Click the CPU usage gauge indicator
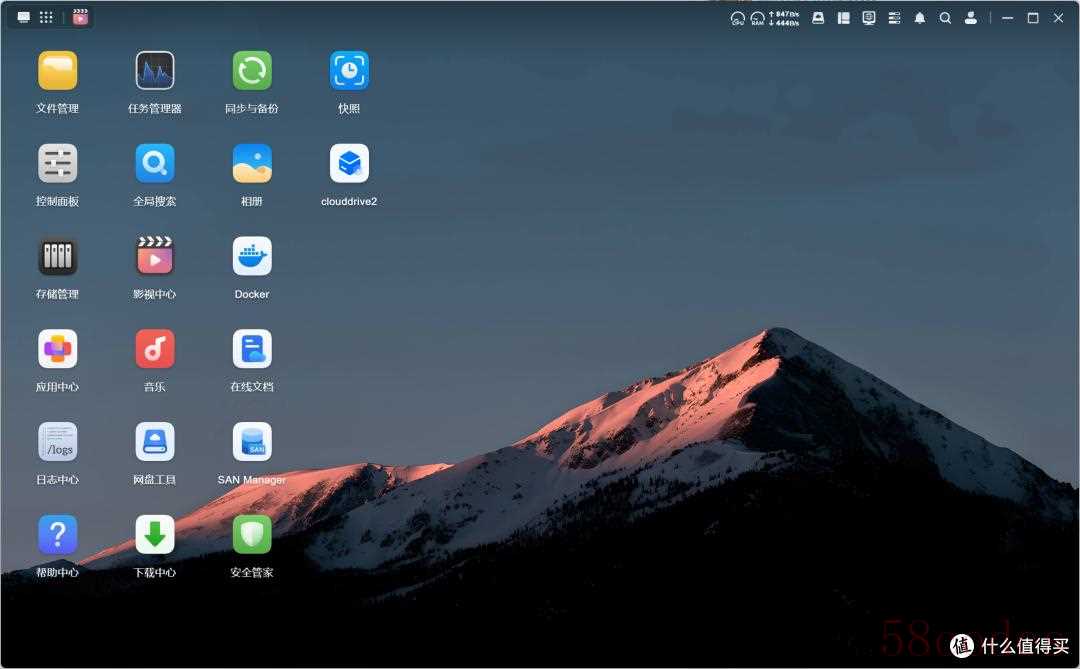Image resolution: width=1080 pixels, height=669 pixels. pyautogui.click(x=738, y=18)
